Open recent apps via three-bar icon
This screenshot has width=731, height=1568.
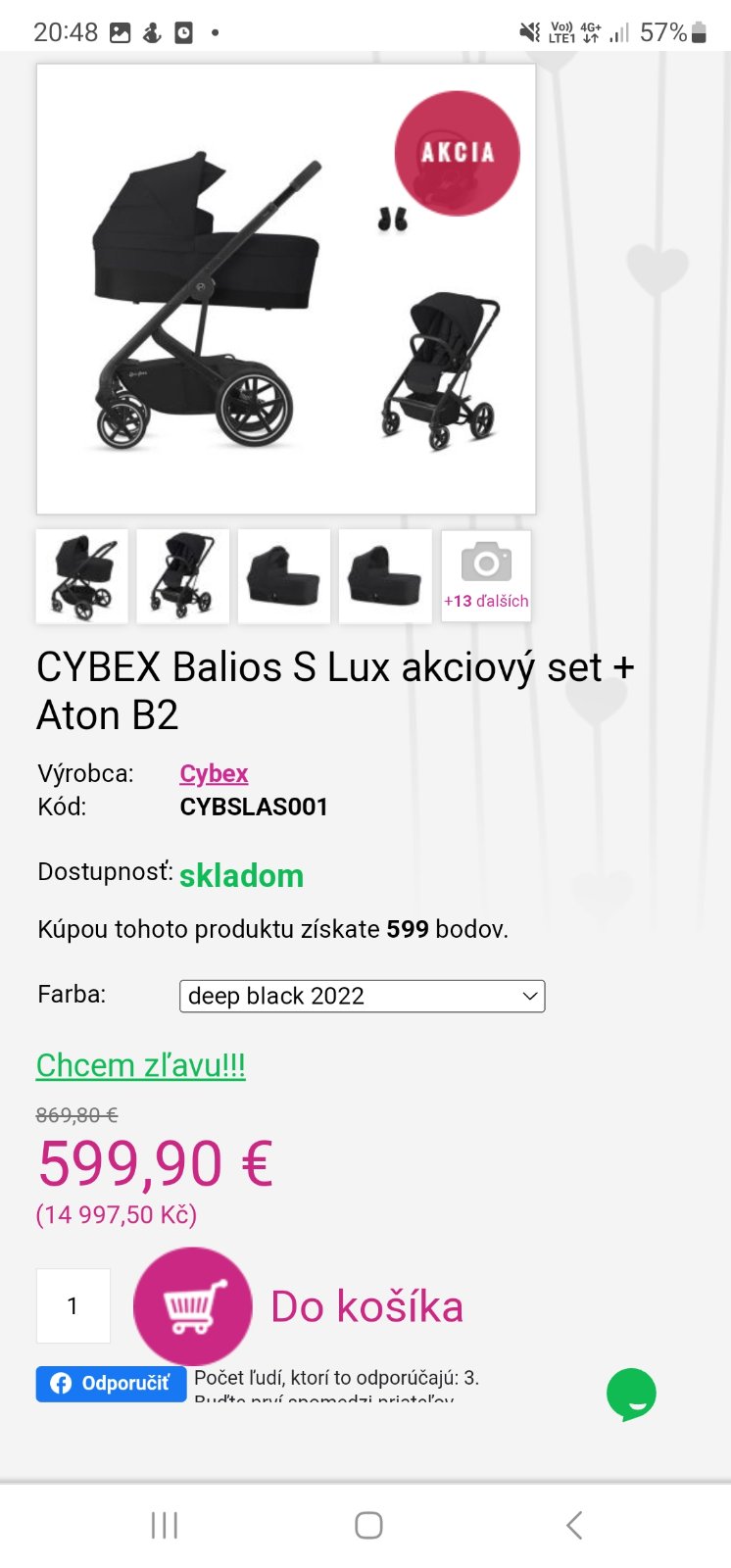165,1525
